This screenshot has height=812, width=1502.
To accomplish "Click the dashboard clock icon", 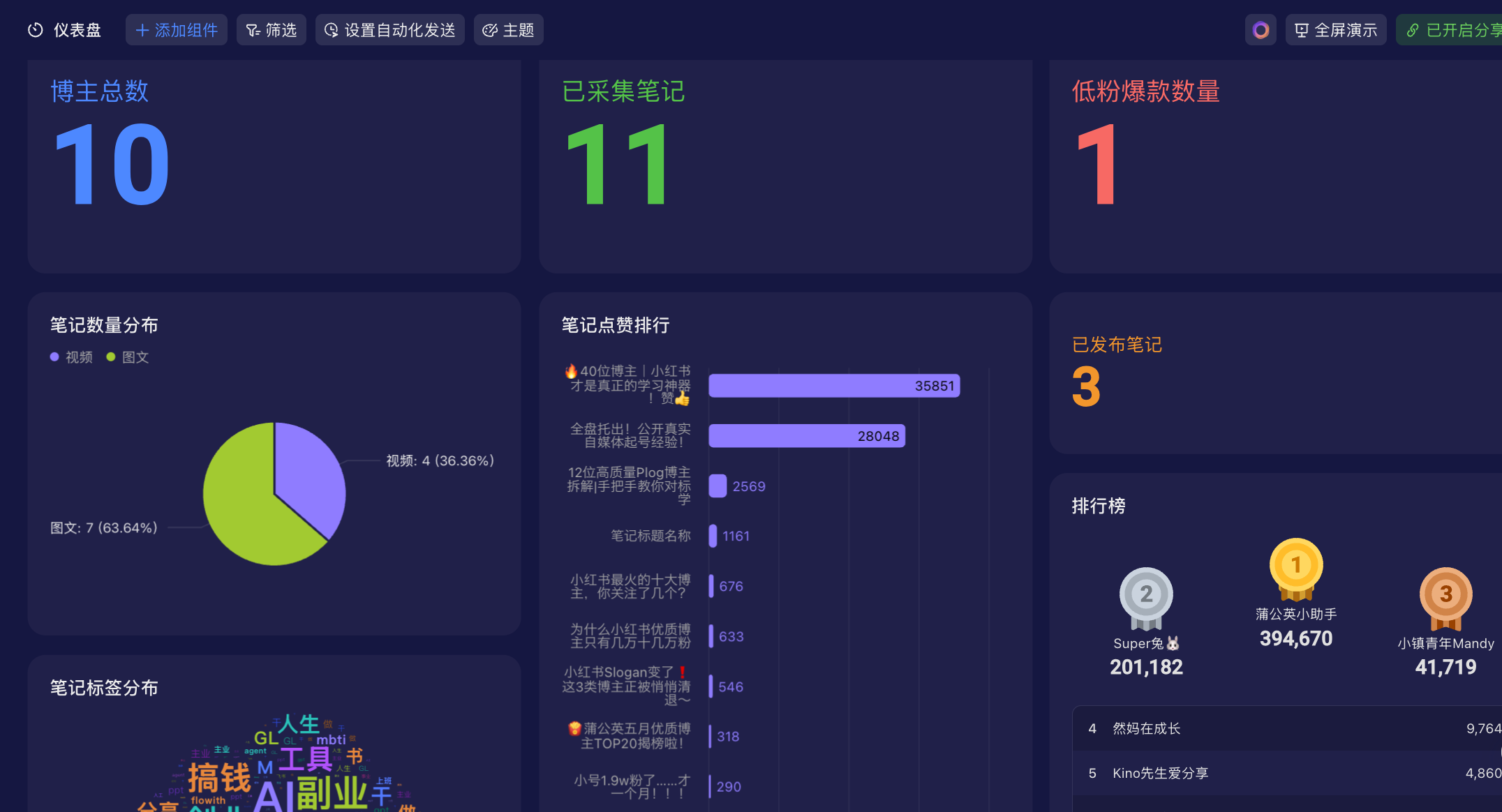I will pyautogui.click(x=35, y=30).
